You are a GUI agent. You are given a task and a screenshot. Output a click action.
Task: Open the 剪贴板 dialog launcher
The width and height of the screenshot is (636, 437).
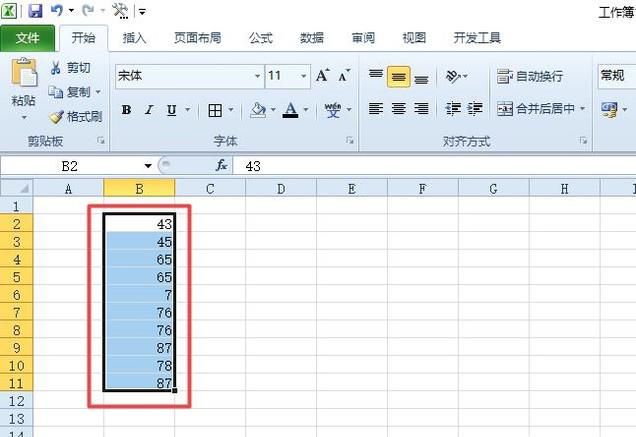pos(101,140)
